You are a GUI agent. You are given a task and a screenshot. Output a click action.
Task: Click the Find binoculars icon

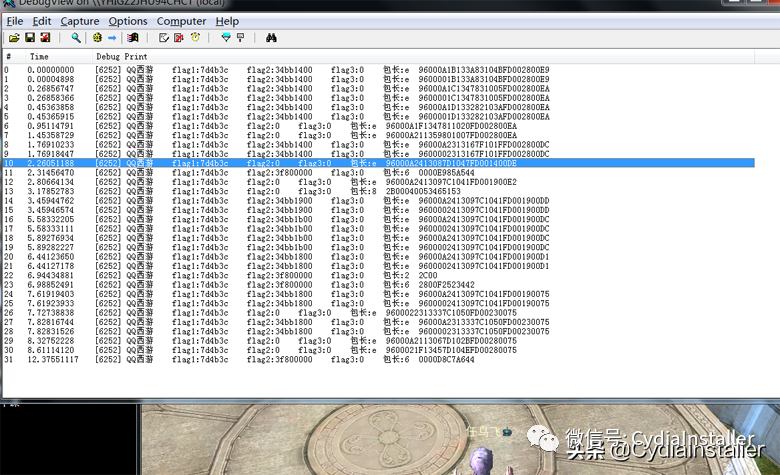(x=271, y=38)
